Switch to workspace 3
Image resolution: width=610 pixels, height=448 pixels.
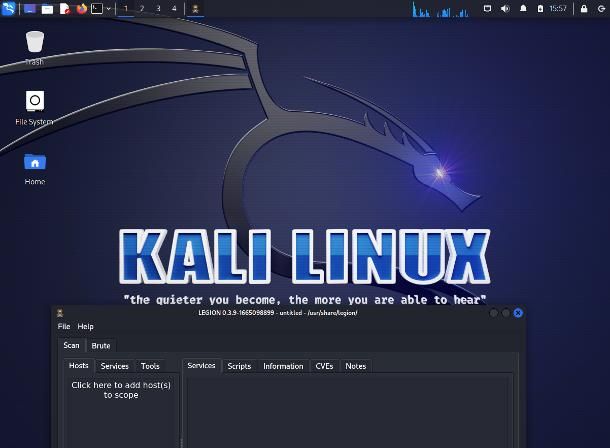click(x=158, y=8)
